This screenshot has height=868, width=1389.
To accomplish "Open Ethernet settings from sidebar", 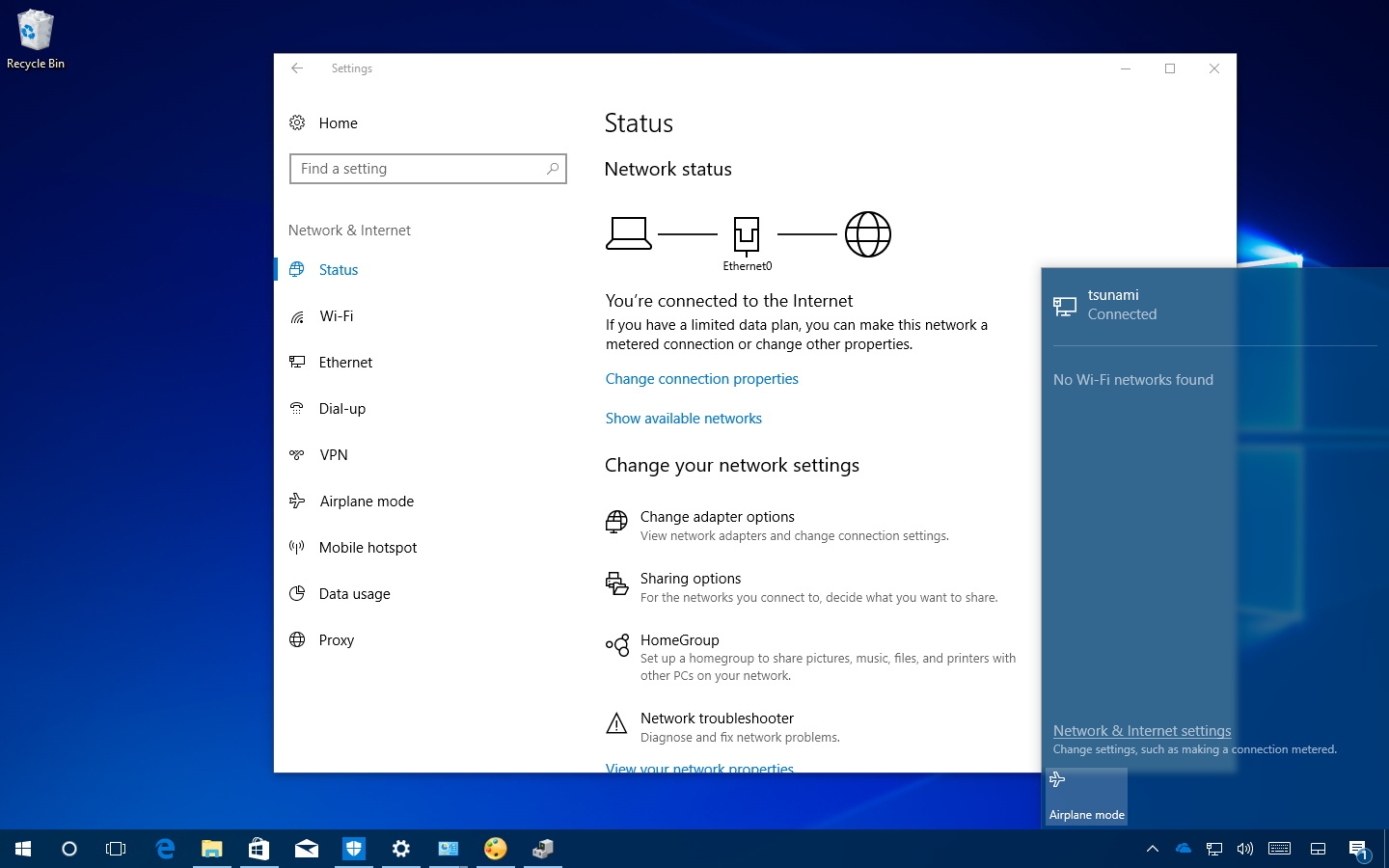I will (x=345, y=362).
